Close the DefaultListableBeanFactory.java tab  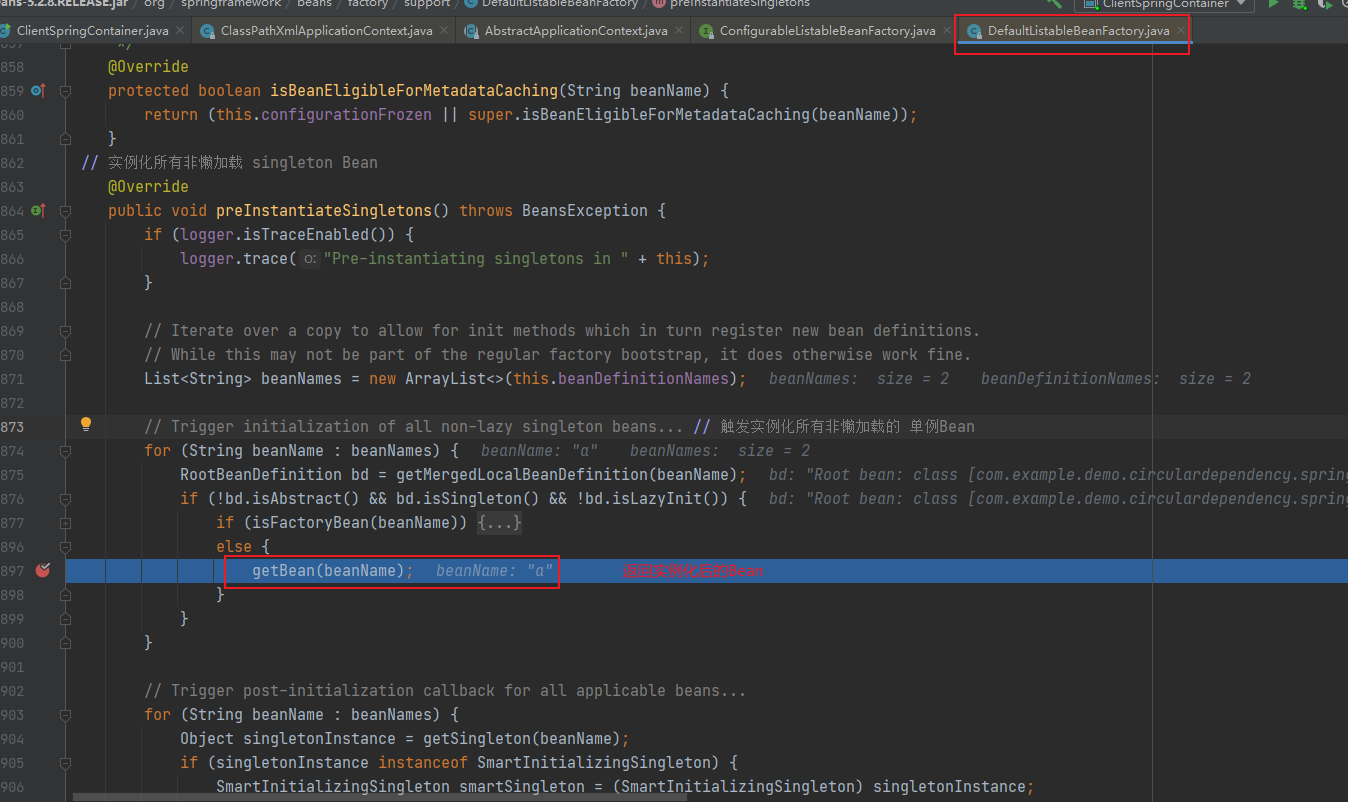[1180, 31]
